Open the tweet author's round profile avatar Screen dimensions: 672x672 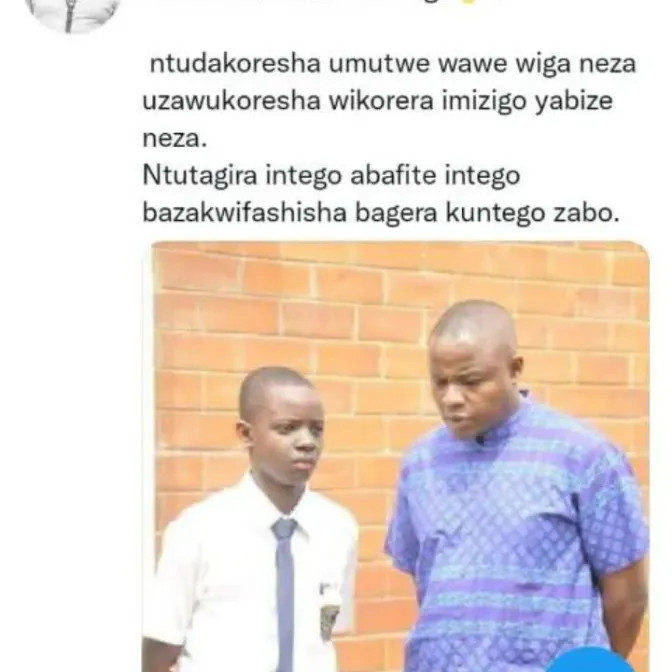tap(73, 13)
